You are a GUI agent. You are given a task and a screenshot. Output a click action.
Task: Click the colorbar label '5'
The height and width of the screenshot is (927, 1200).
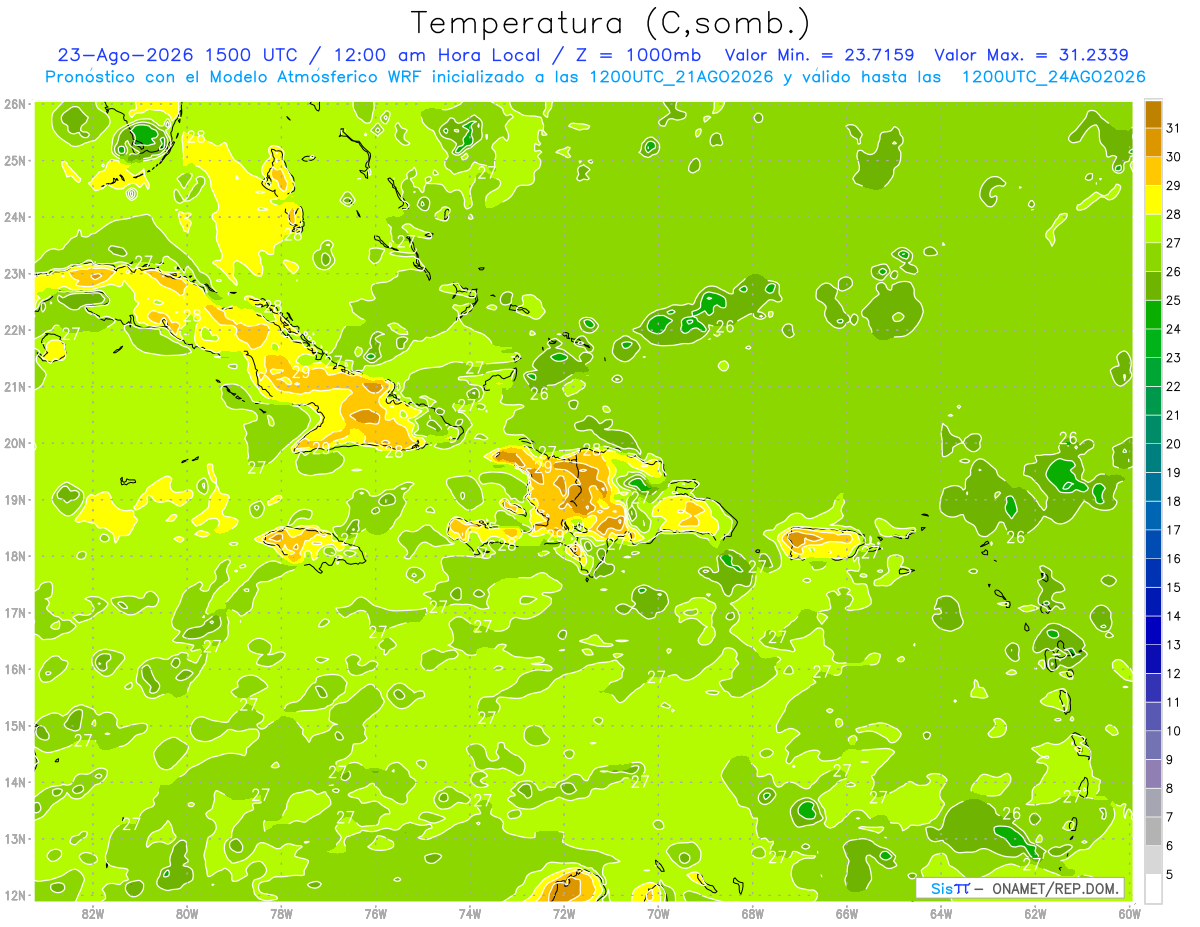pos(1171,874)
